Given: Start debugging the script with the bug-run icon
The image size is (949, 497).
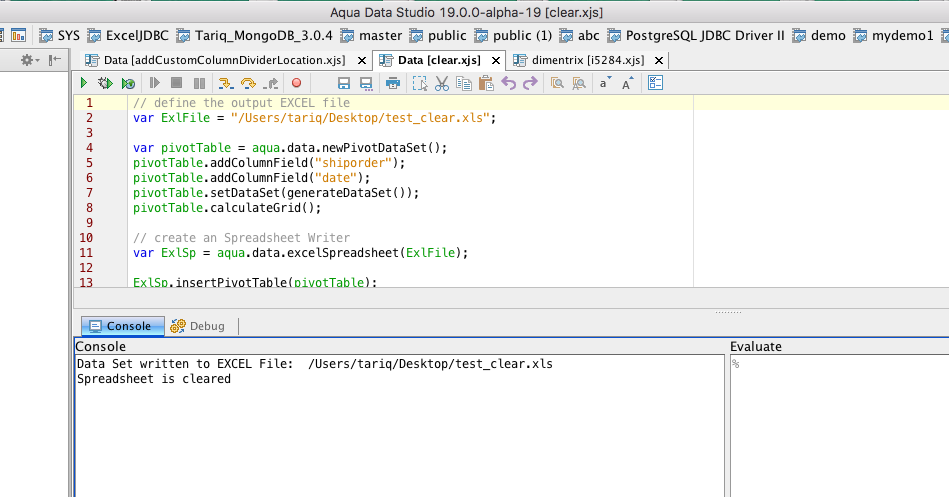Looking at the screenshot, I should [105, 83].
